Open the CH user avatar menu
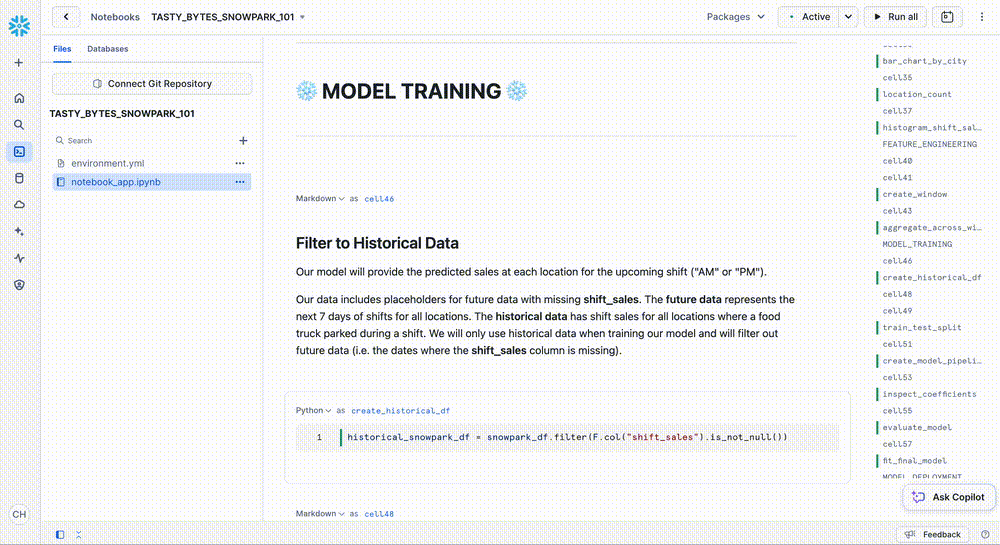 coord(19,514)
